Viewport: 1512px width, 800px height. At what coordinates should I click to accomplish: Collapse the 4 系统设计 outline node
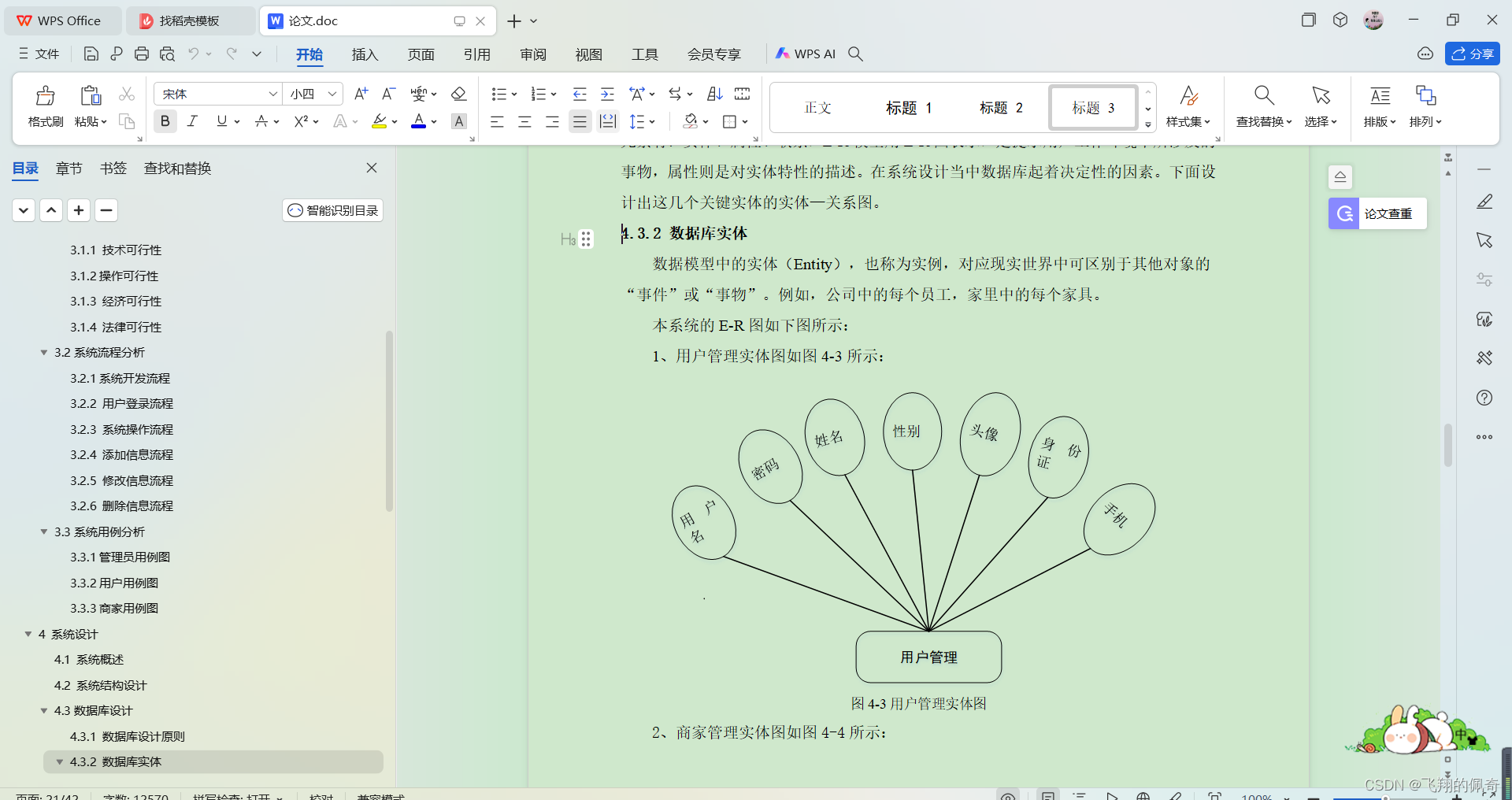[28, 635]
